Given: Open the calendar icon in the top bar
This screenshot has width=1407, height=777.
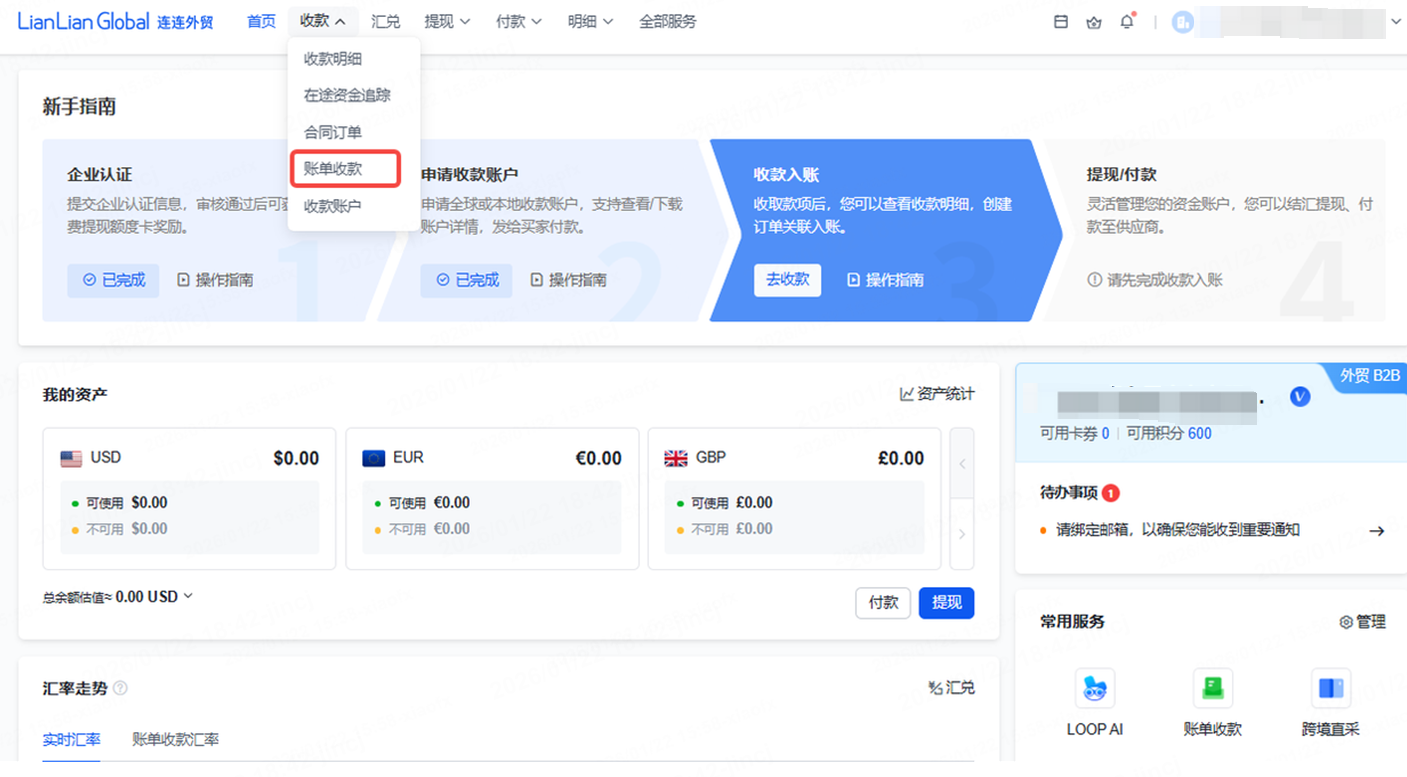Looking at the screenshot, I should pyautogui.click(x=1061, y=22).
